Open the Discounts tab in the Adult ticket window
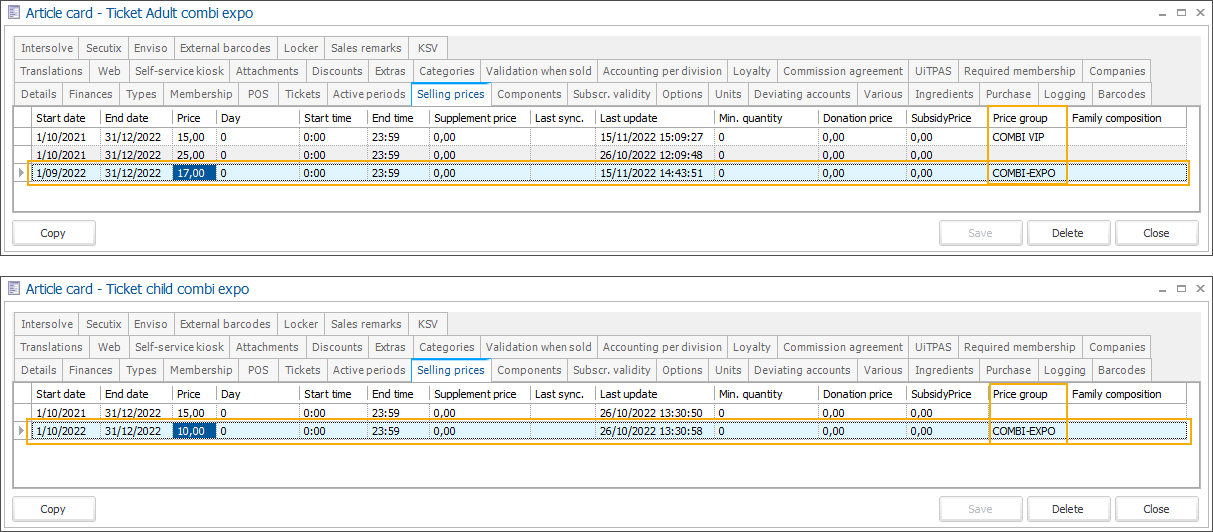 coord(336,71)
